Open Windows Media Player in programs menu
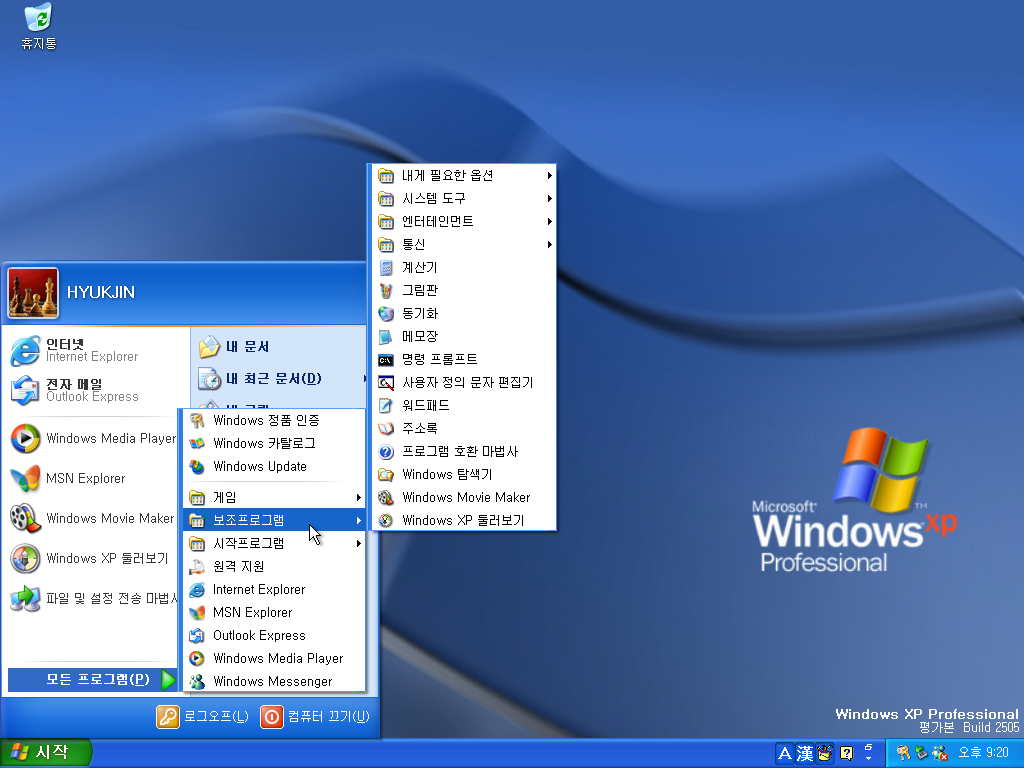 click(x=274, y=658)
